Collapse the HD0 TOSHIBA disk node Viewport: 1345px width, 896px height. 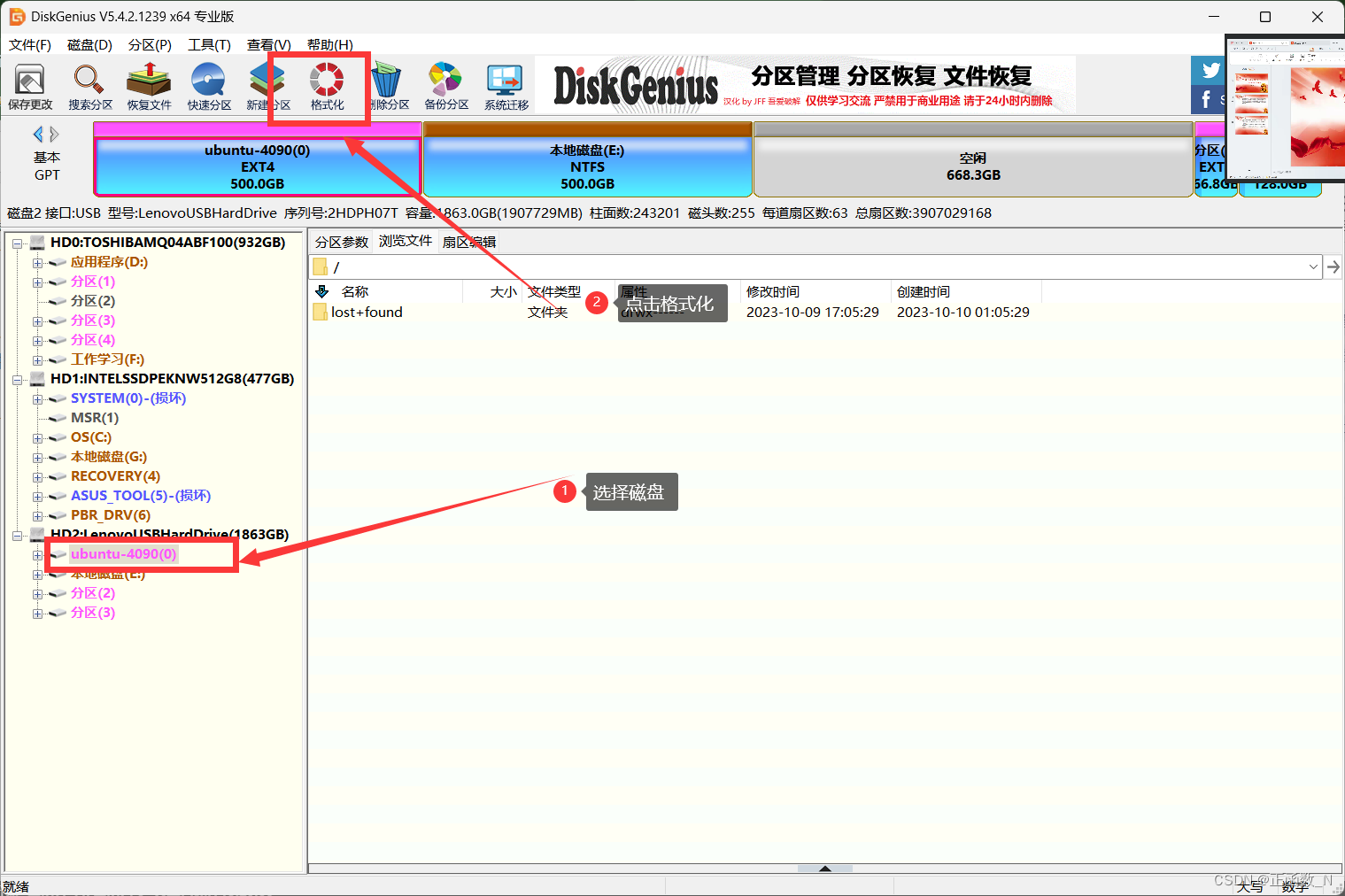pyautogui.click(x=17, y=243)
